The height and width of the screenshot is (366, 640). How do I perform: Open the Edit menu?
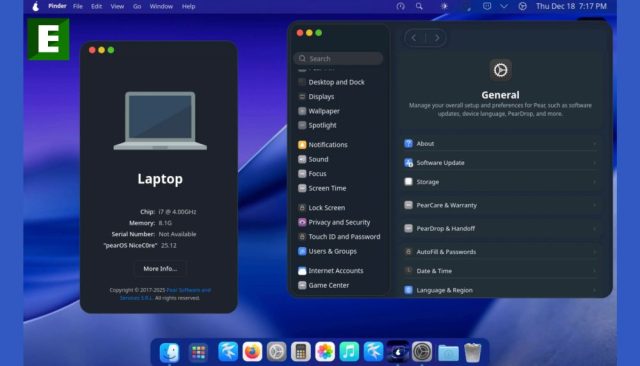point(96,7)
